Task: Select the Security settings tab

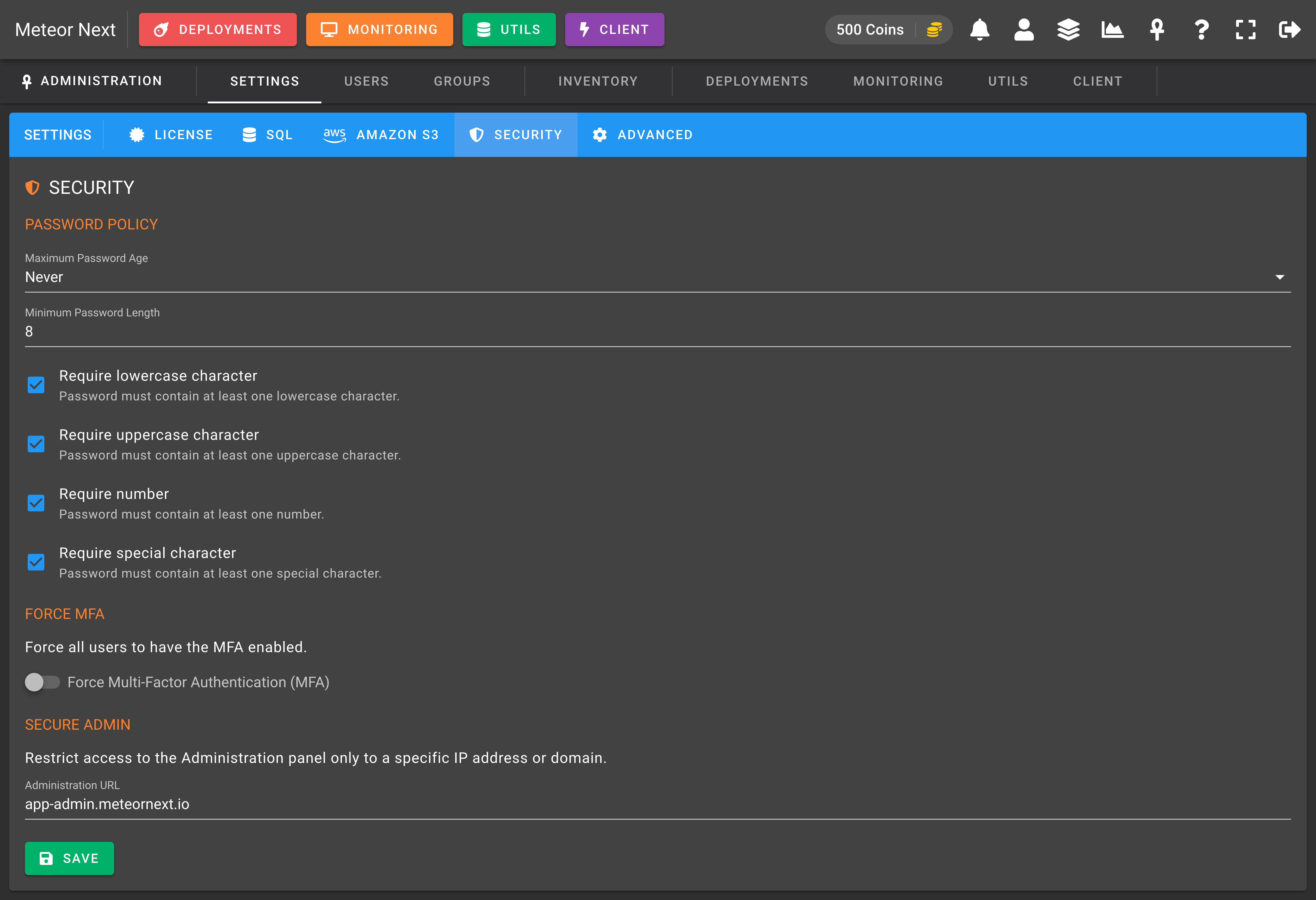Action: coord(516,135)
